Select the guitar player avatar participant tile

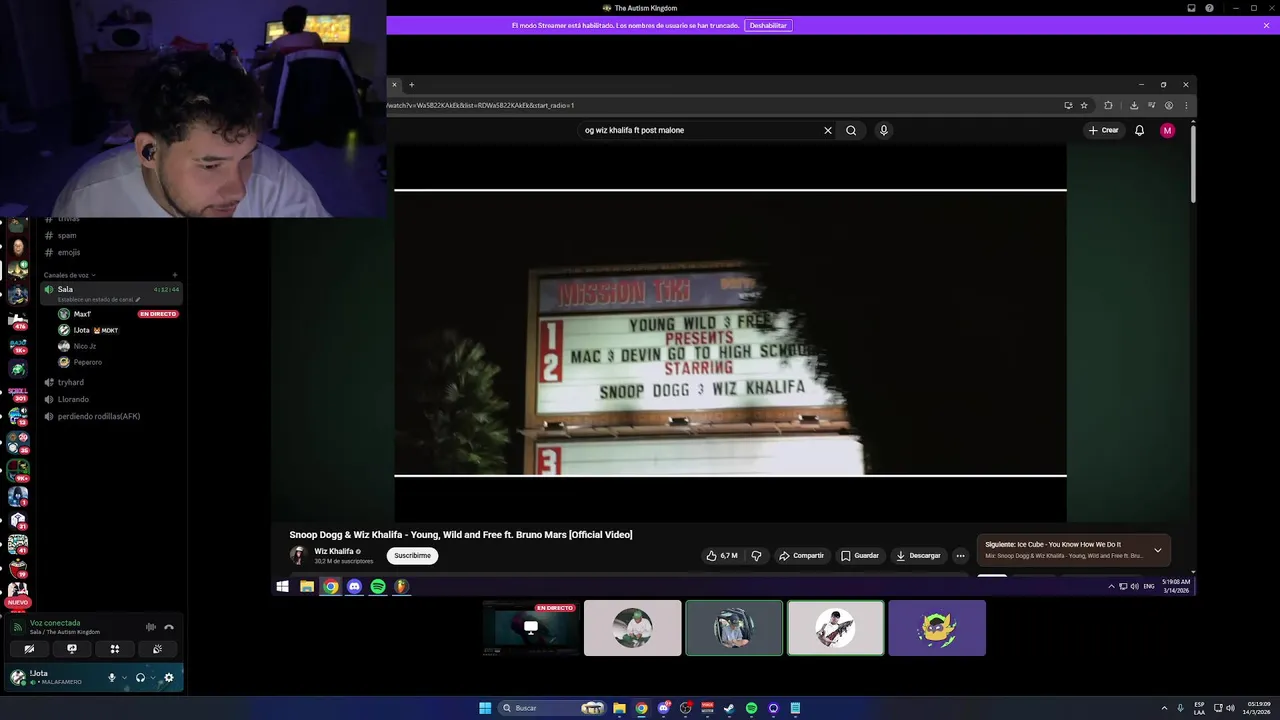point(835,628)
